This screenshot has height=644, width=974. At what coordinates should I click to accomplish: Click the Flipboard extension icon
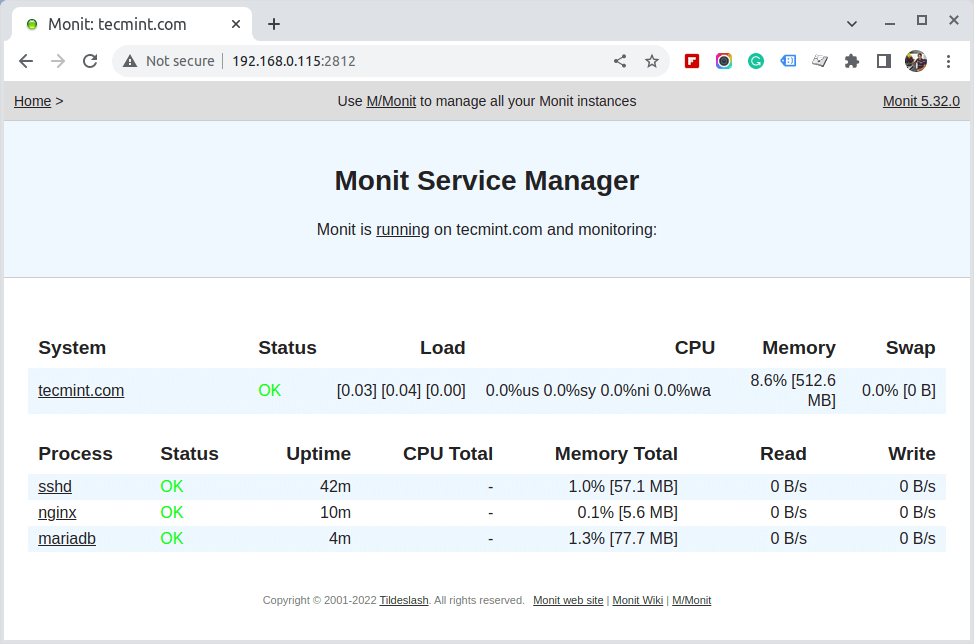click(691, 61)
